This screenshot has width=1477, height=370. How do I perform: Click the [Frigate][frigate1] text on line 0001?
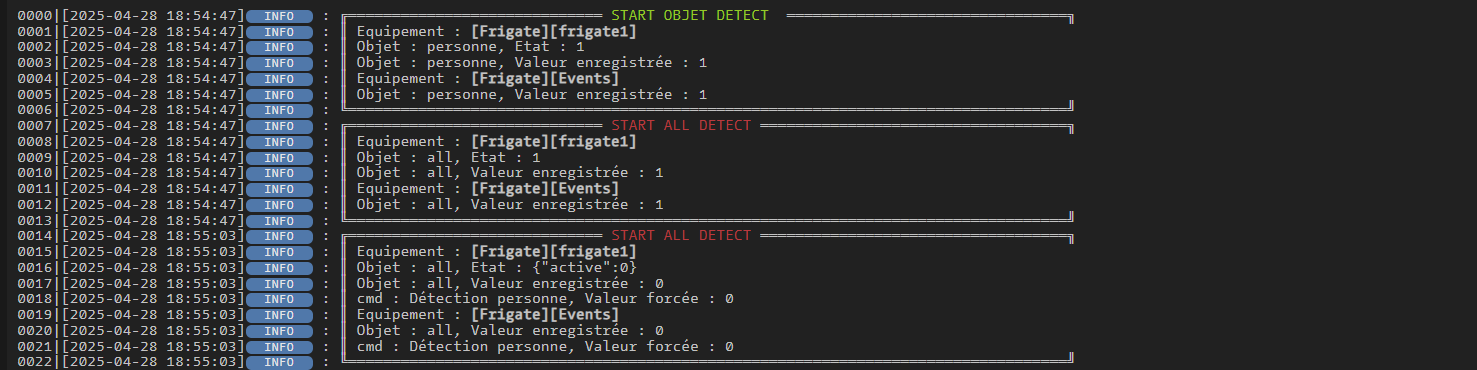tap(553, 32)
